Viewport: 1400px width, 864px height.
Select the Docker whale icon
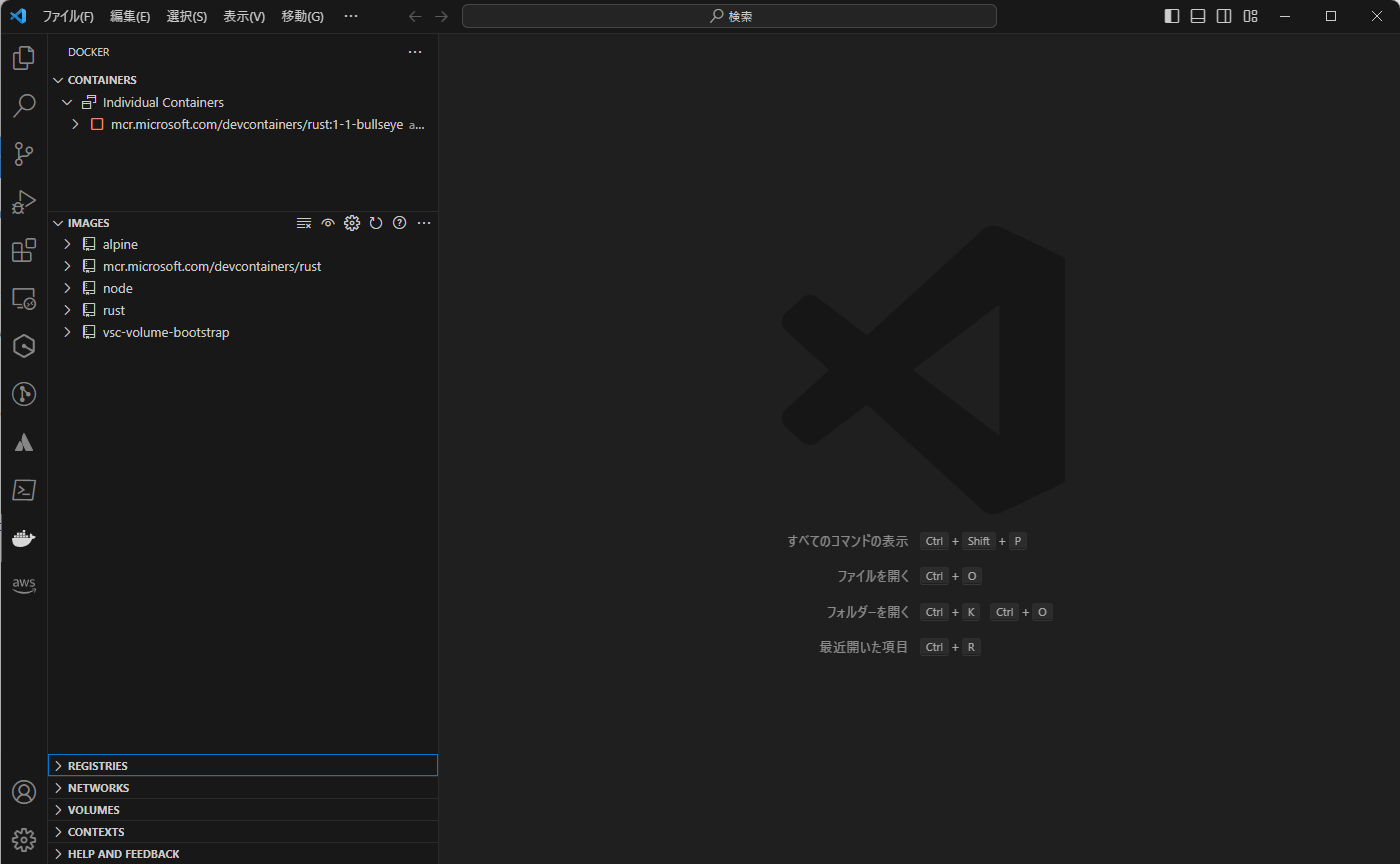[x=23, y=538]
